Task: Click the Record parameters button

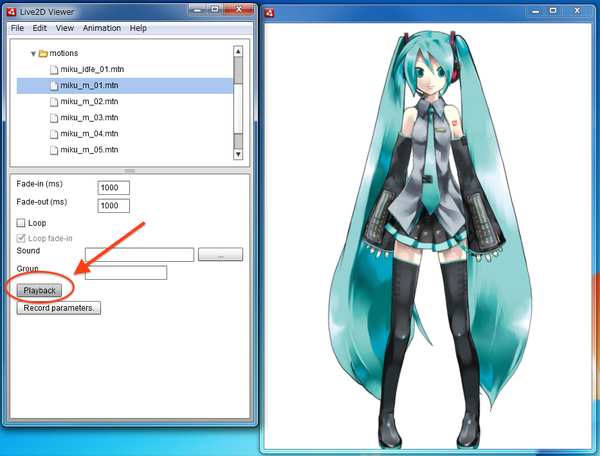Action: (59, 308)
